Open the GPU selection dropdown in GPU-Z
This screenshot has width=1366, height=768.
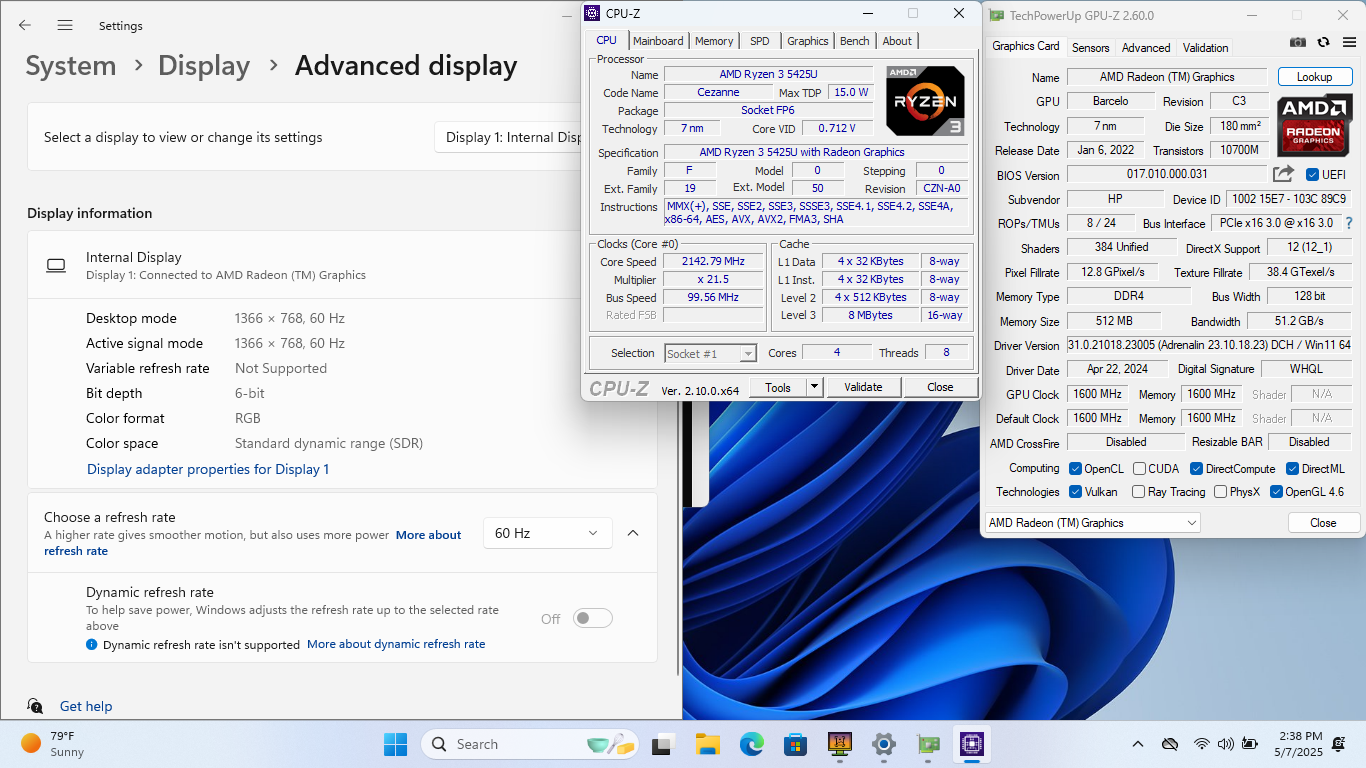[1092, 522]
